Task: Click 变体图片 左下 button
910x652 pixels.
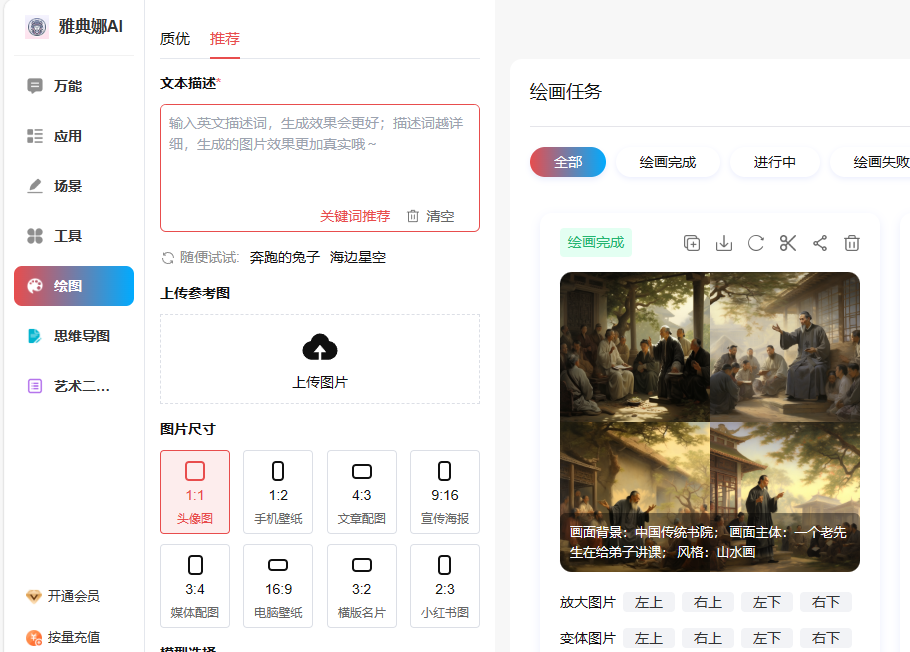Action: (767, 638)
